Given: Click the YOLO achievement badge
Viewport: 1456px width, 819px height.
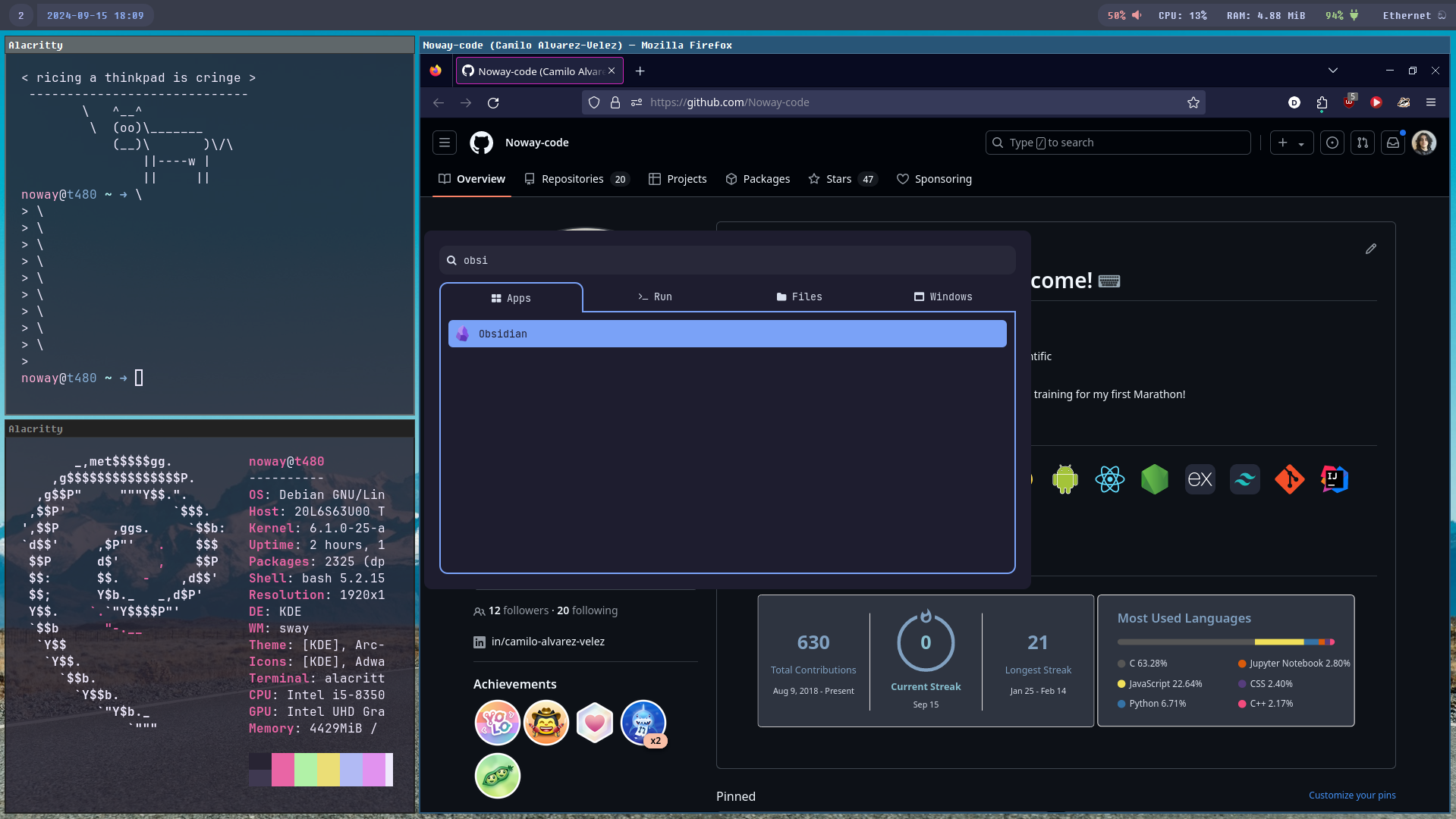Looking at the screenshot, I should pyautogui.click(x=498, y=723).
